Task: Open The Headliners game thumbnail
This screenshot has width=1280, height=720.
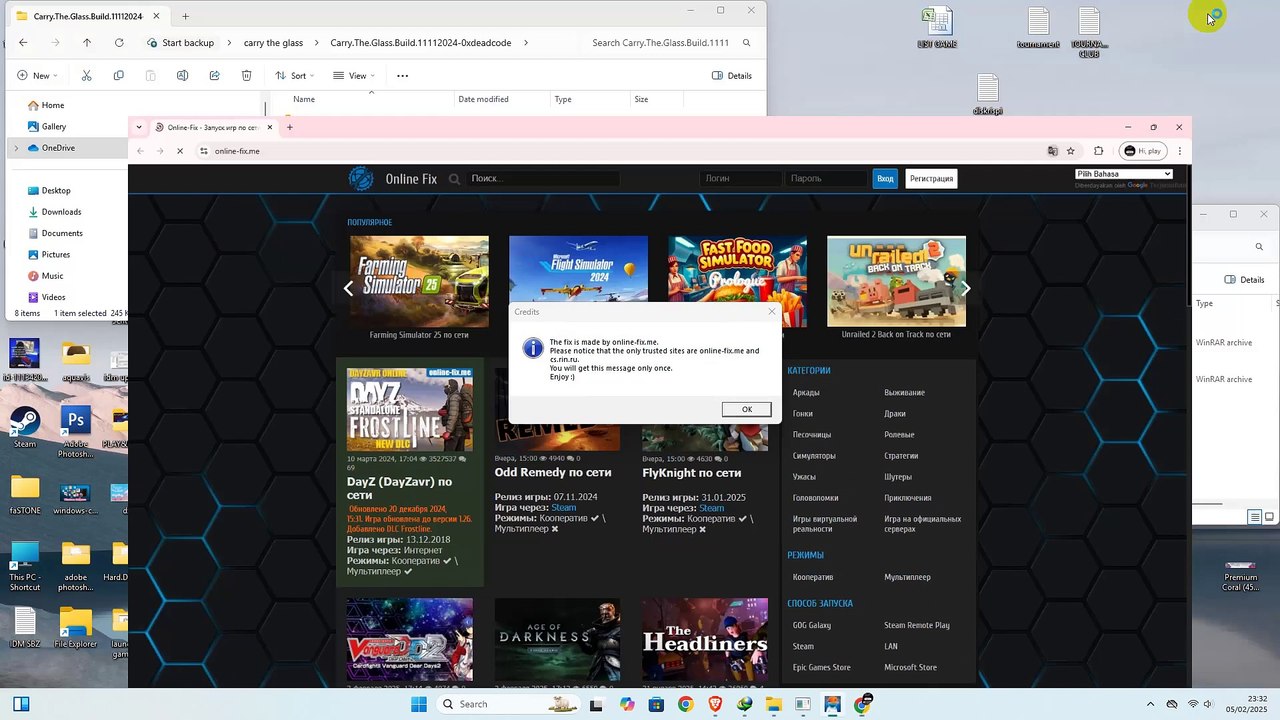Action: 705,640
